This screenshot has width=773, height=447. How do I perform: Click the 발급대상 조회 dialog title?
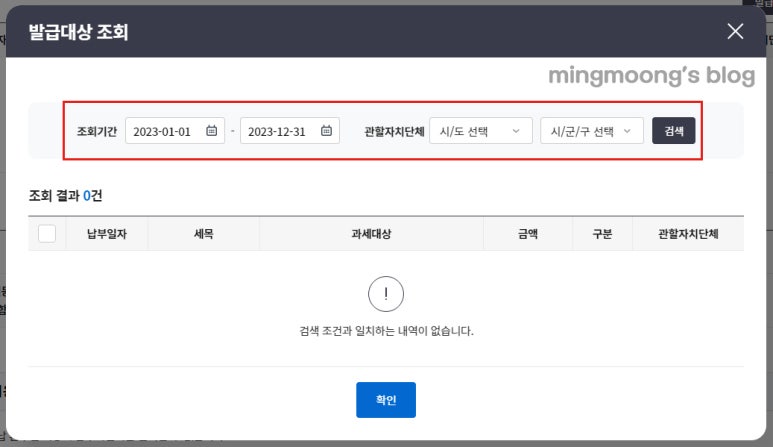[78, 32]
